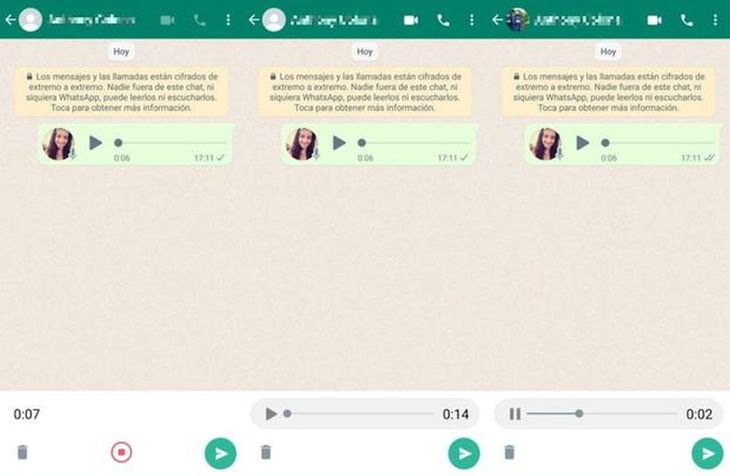Delete the voice recording at 0:07
Image resolution: width=730 pixels, height=476 pixels.
tap(23, 453)
